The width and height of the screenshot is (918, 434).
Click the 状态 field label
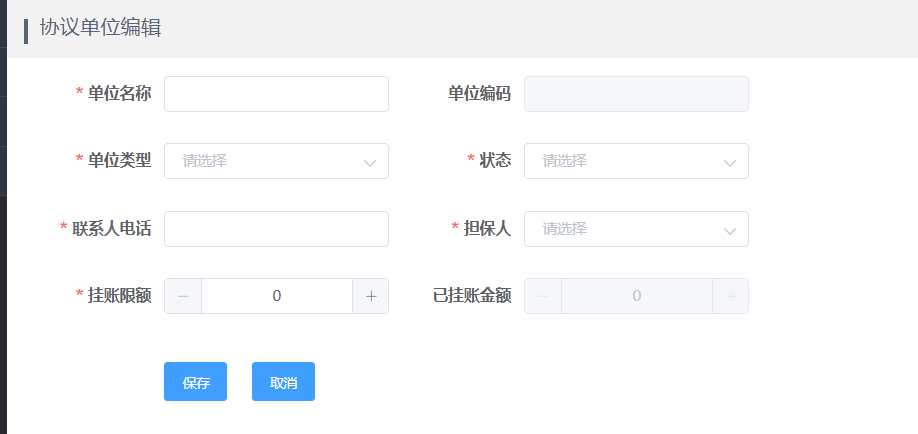(495, 160)
